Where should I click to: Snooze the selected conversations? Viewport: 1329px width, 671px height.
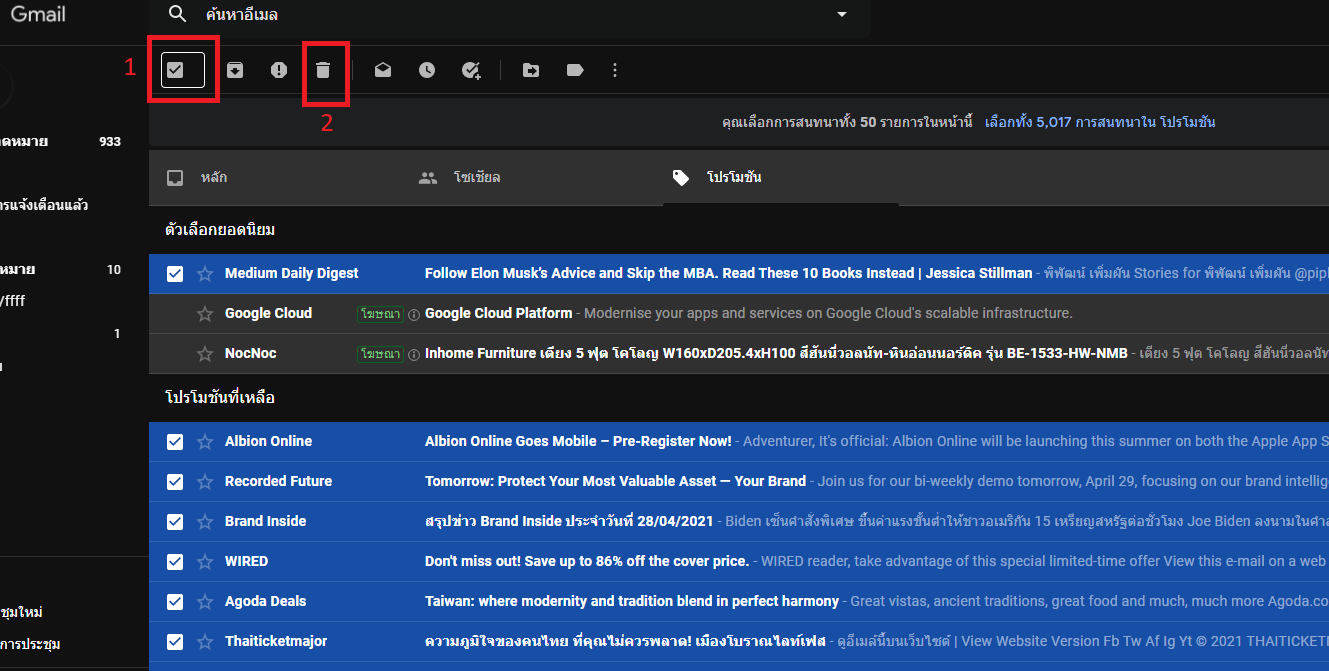coord(427,70)
